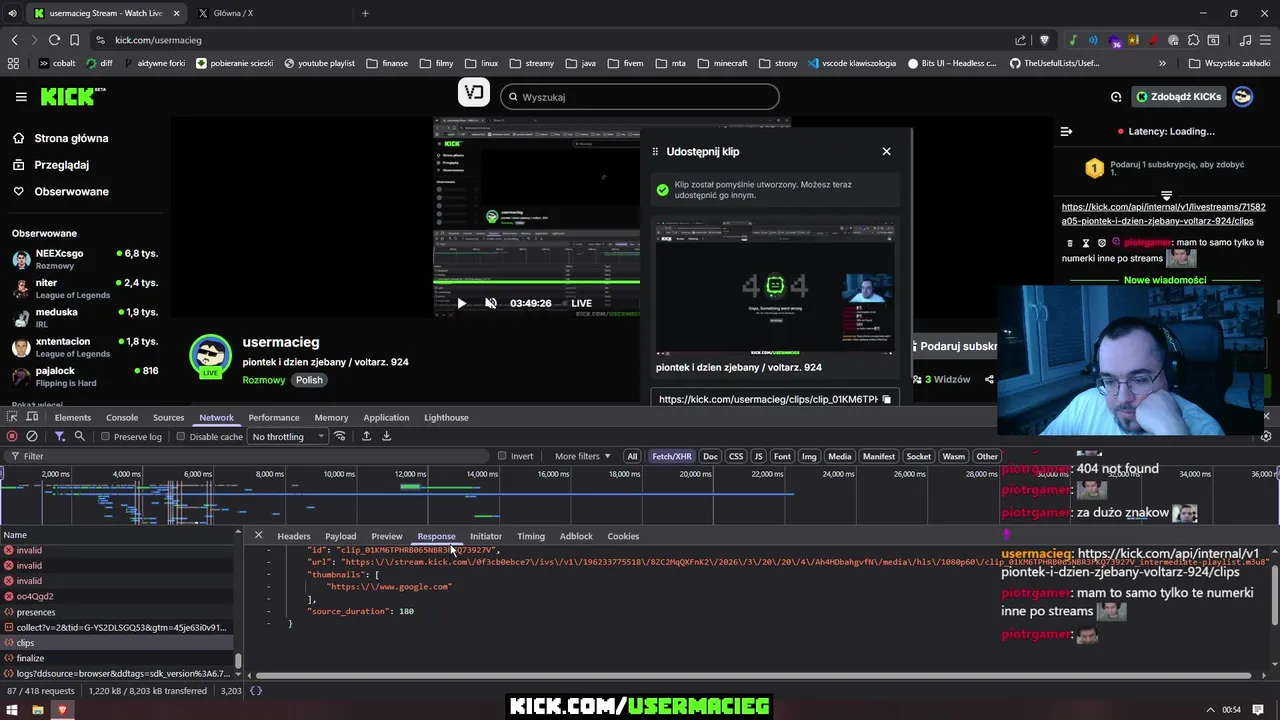
Task: Switch to the Console tab
Action: pyautogui.click(x=122, y=417)
